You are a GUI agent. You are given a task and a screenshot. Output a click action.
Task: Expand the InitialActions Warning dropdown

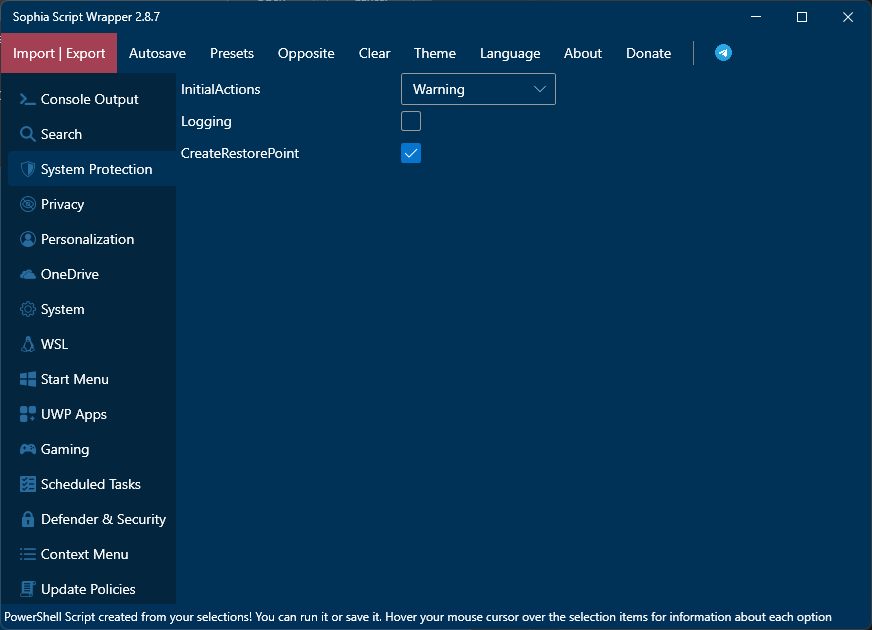pyautogui.click(x=478, y=89)
